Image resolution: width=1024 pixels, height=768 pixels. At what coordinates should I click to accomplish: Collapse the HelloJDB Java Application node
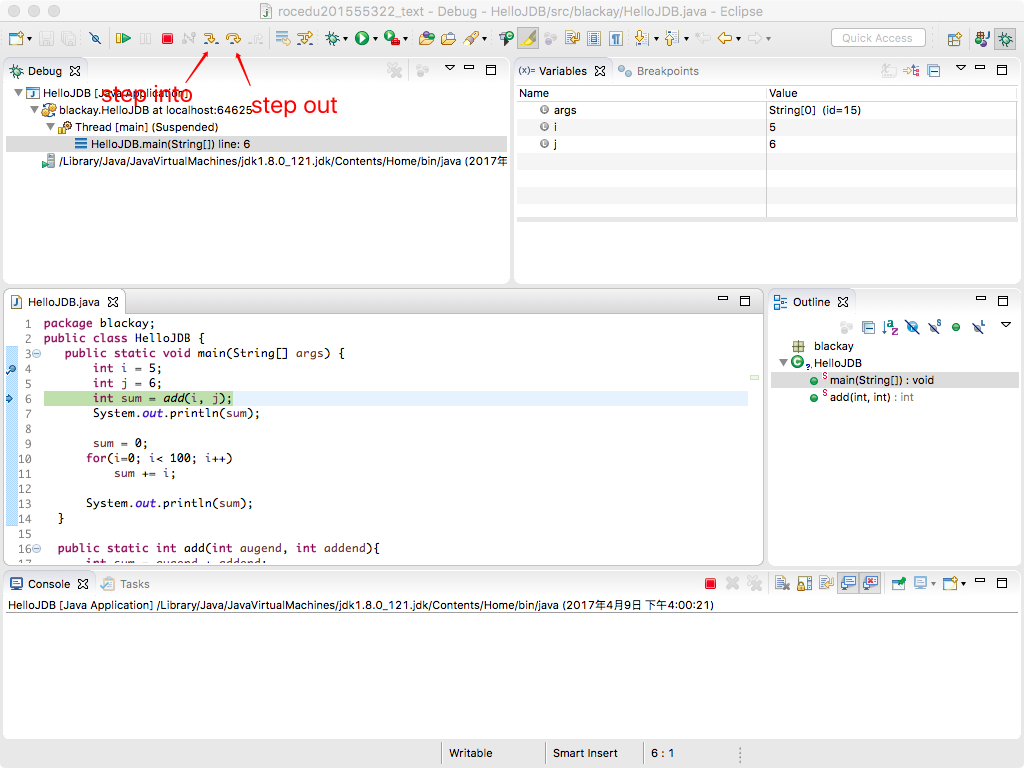tap(18, 93)
